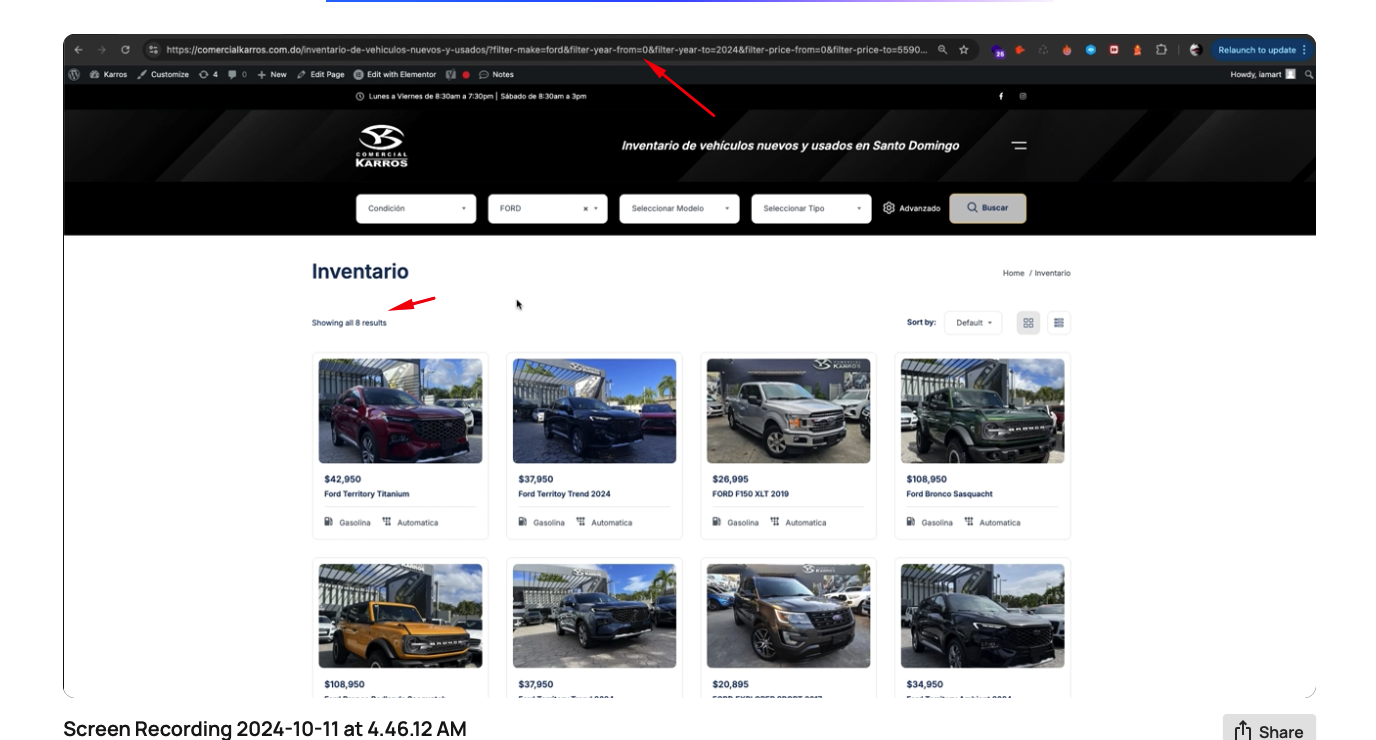Click the zoom magnifier in address bar

[942, 49]
